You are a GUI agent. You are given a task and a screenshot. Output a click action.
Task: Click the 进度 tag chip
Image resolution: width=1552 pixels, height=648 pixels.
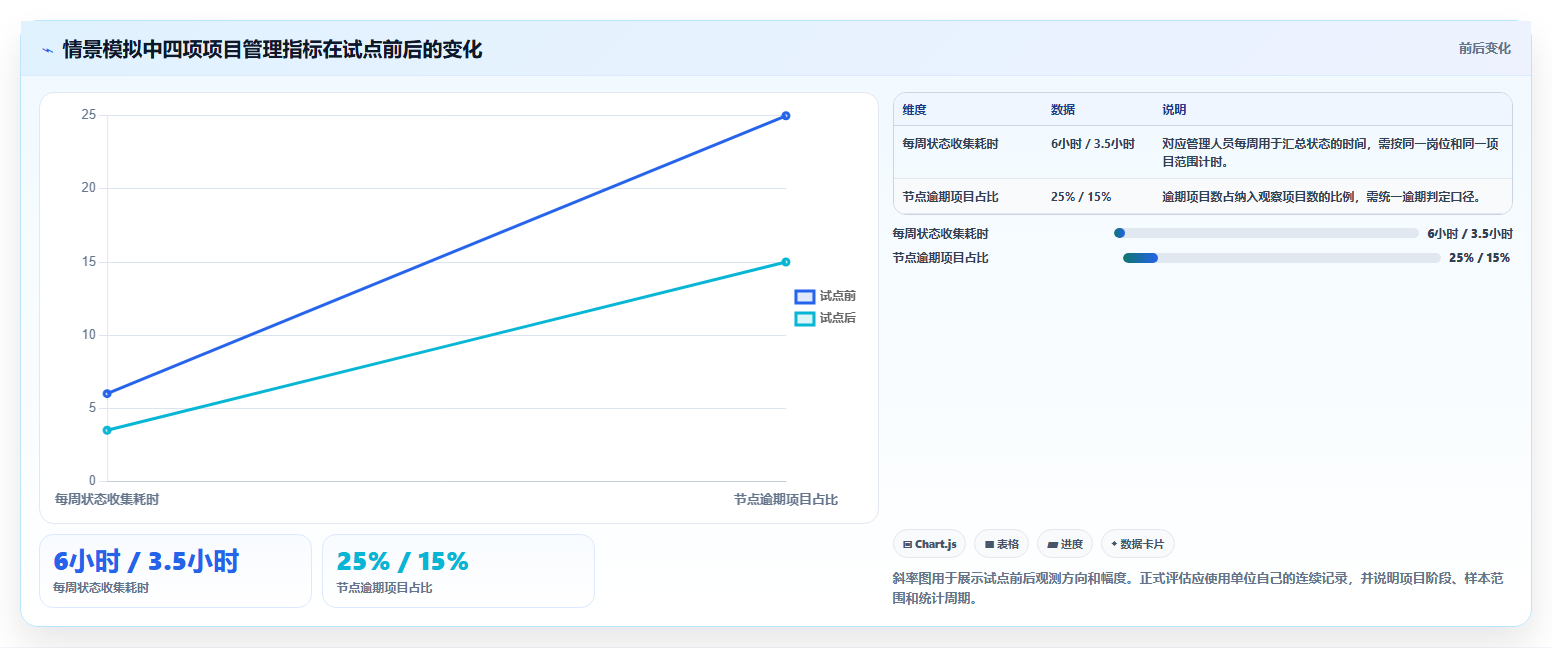1065,544
